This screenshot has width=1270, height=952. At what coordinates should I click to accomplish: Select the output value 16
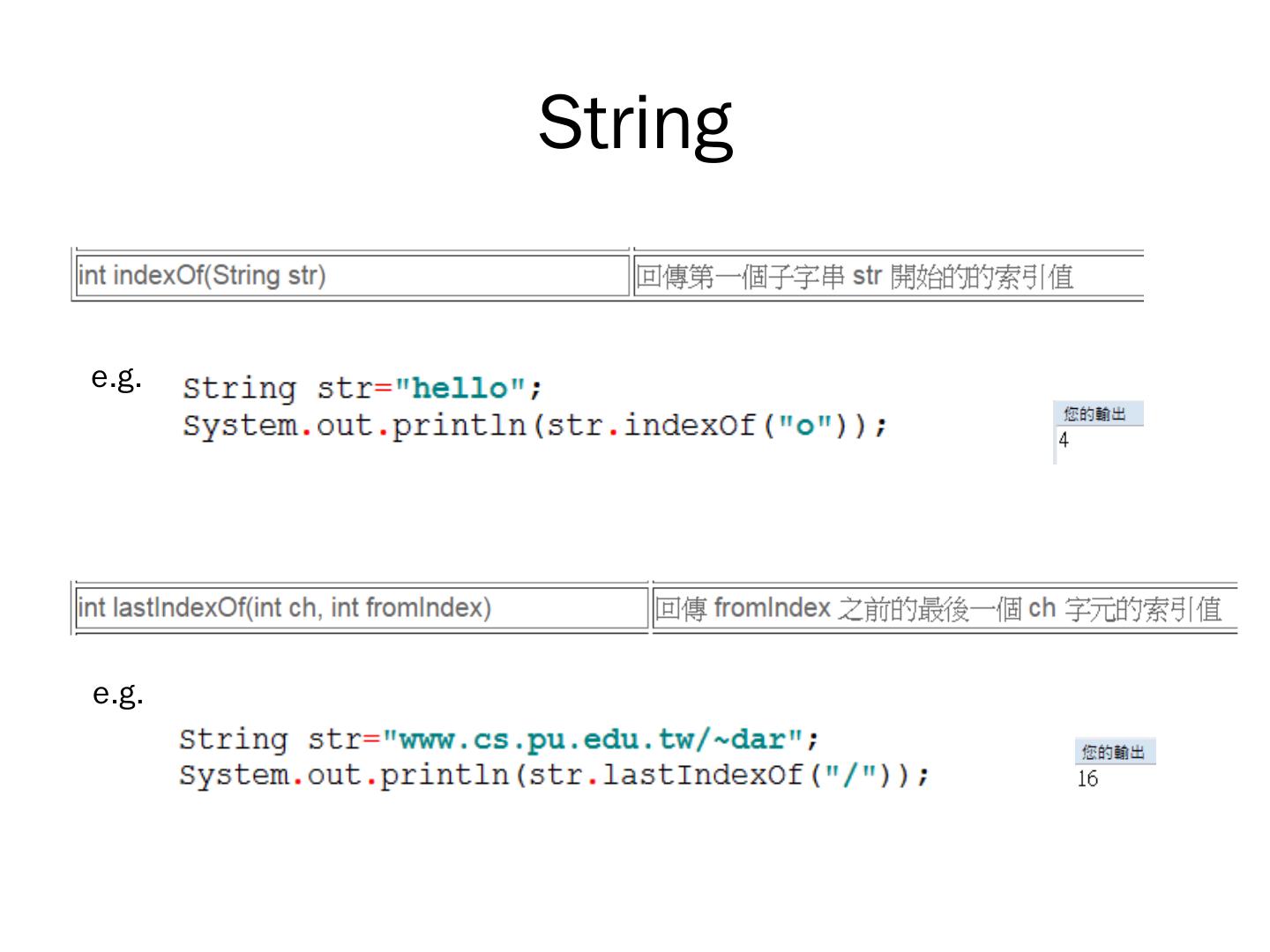1087,778
